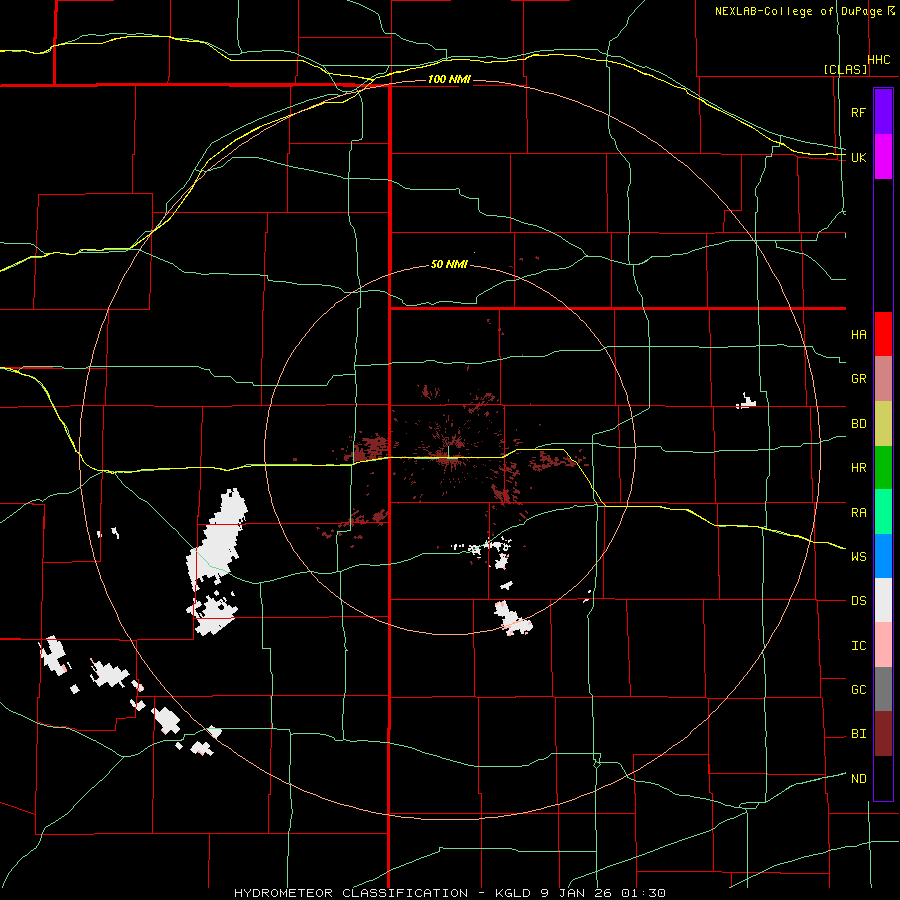Click the DS legend label
900x900 pixels.
(858, 601)
